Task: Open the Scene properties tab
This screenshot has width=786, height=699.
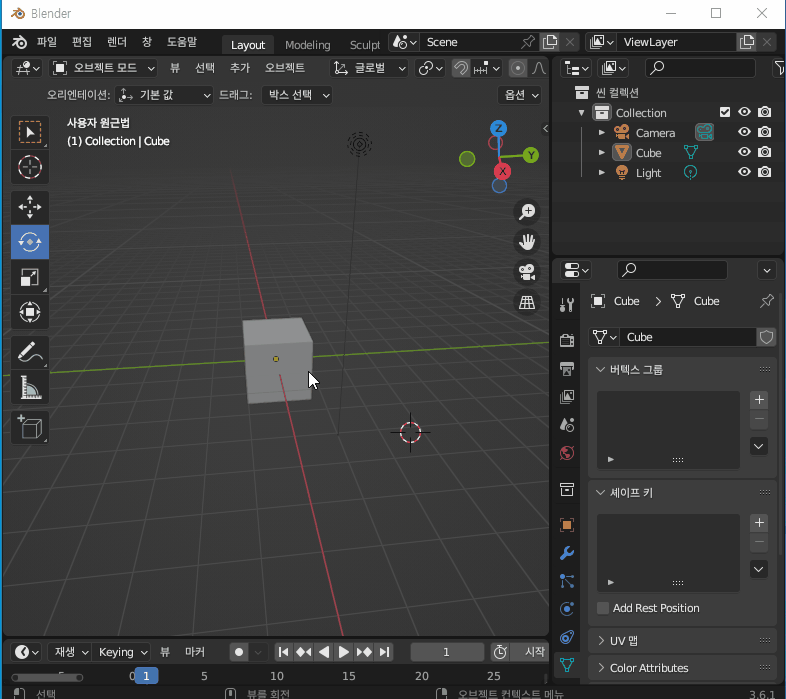Action: click(566, 425)
